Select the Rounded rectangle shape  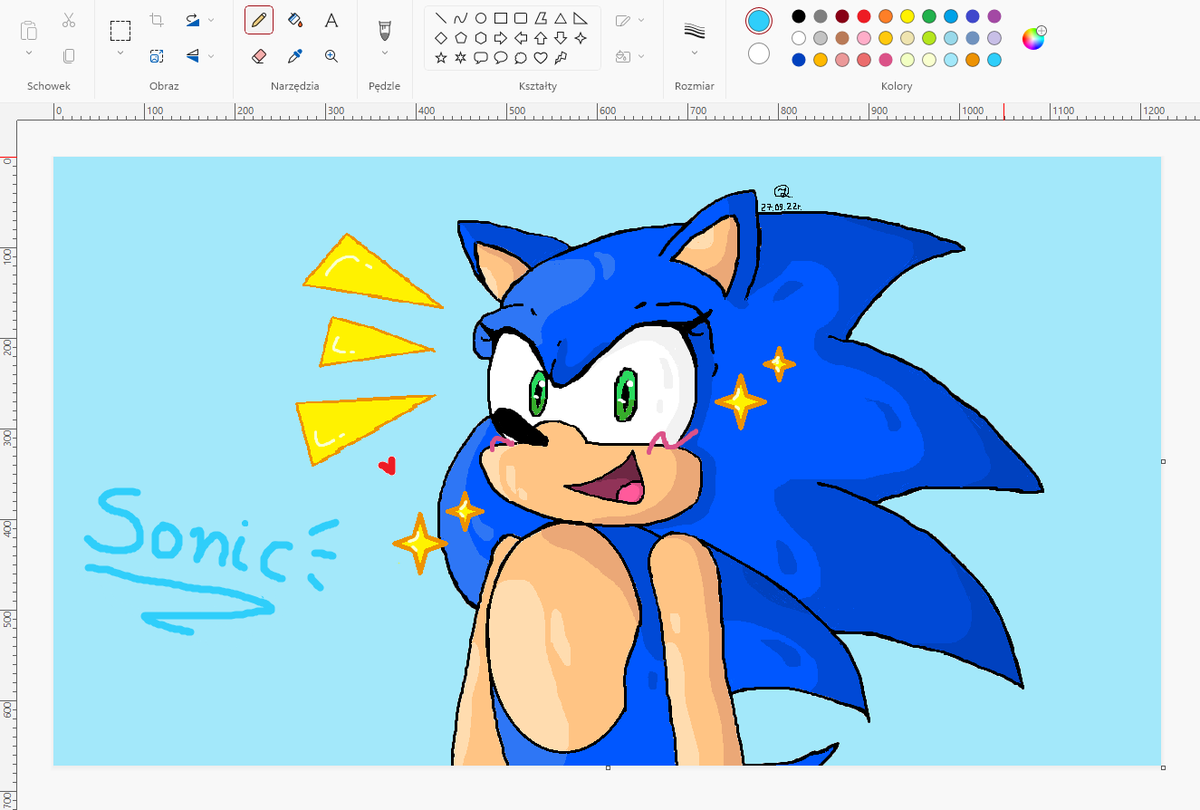[x=521, y=18]
